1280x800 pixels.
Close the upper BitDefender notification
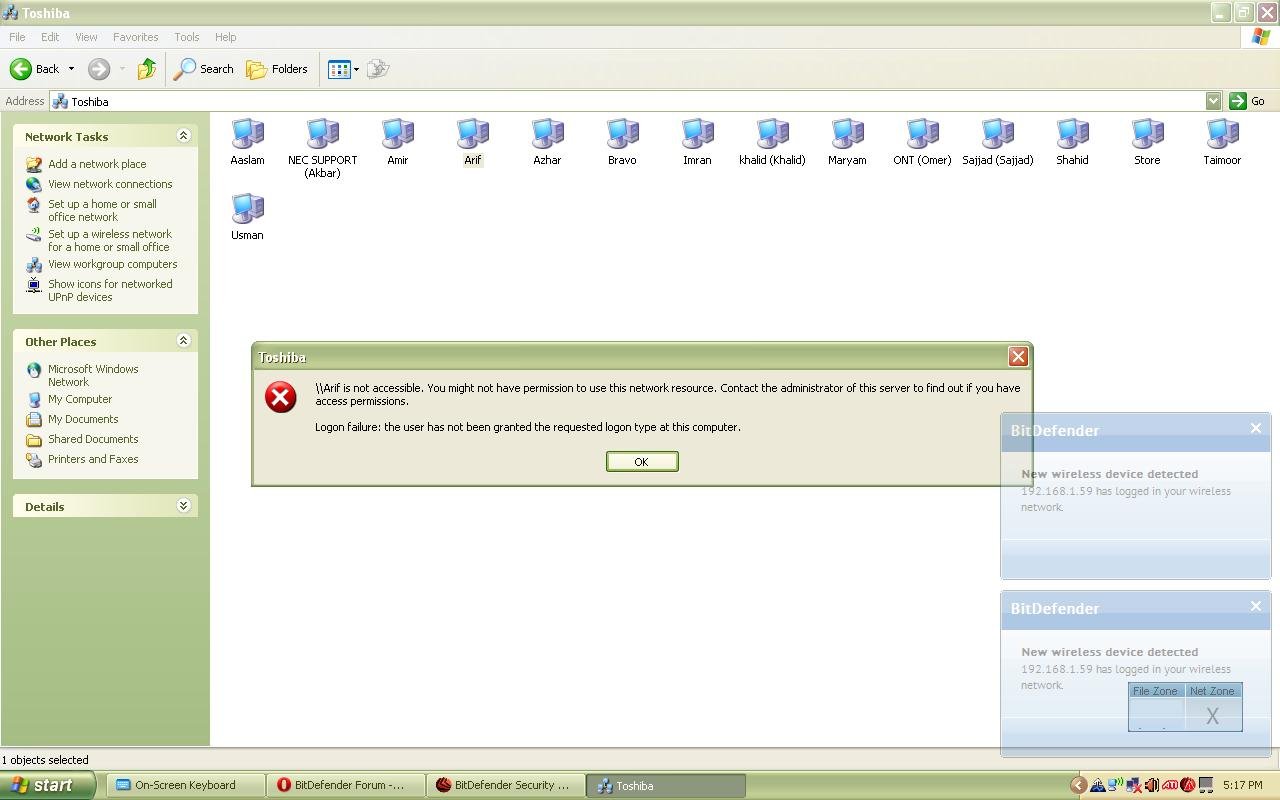pyautogui.click(x=1256, y=428)
